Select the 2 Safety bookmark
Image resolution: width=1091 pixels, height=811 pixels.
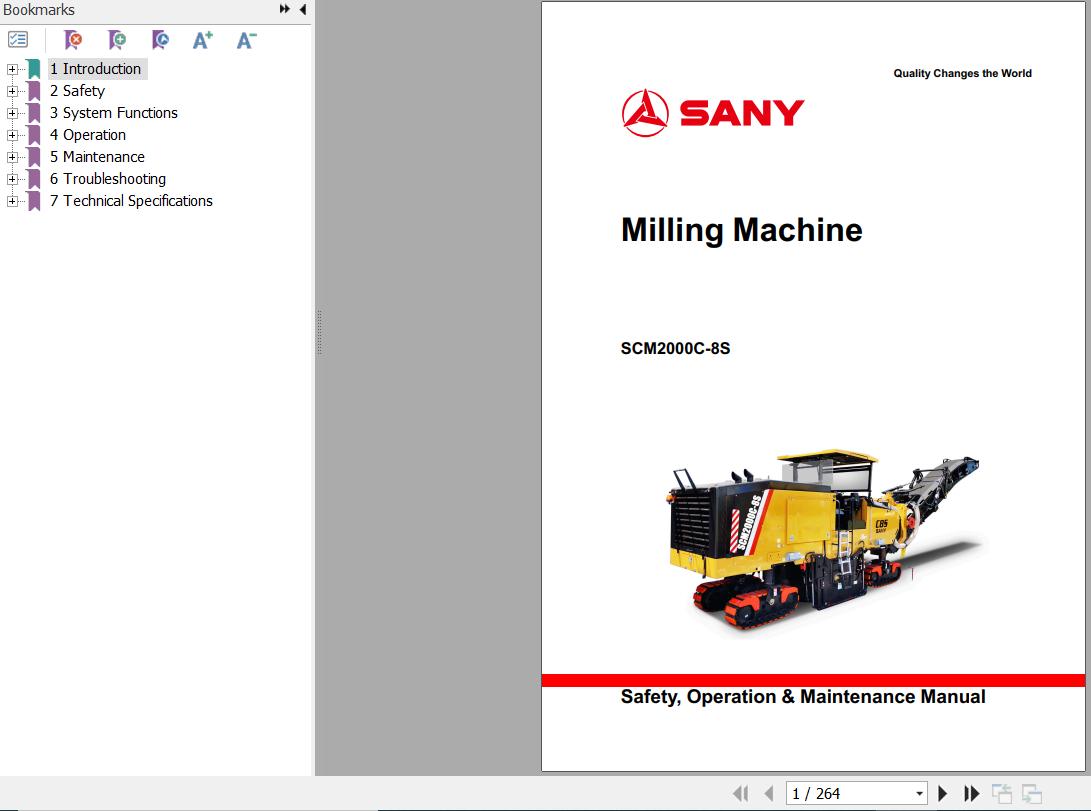[x=77, y=91]
